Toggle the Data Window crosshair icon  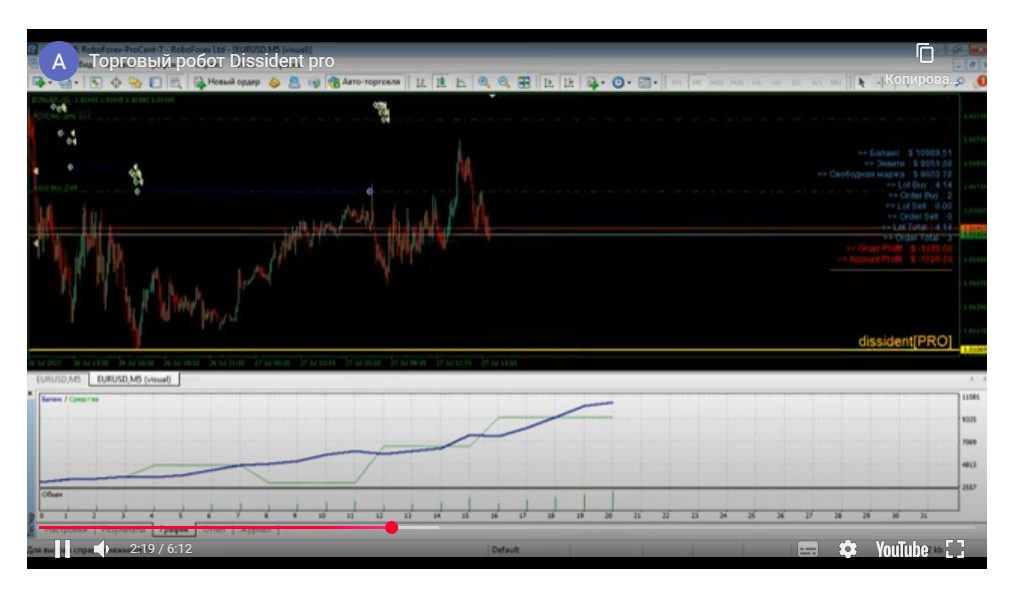(116, 82)
